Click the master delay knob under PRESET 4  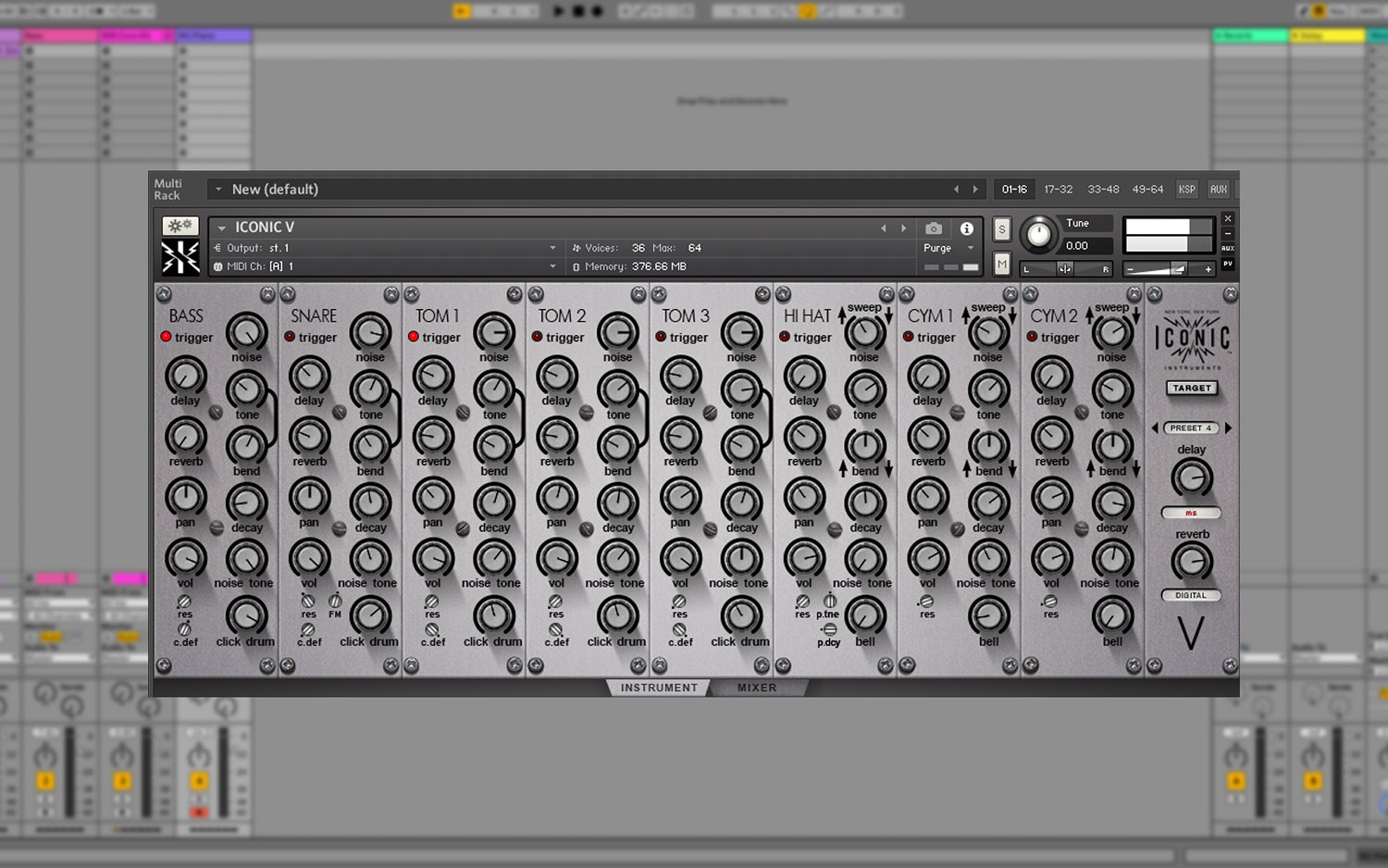click(1192, 478)
